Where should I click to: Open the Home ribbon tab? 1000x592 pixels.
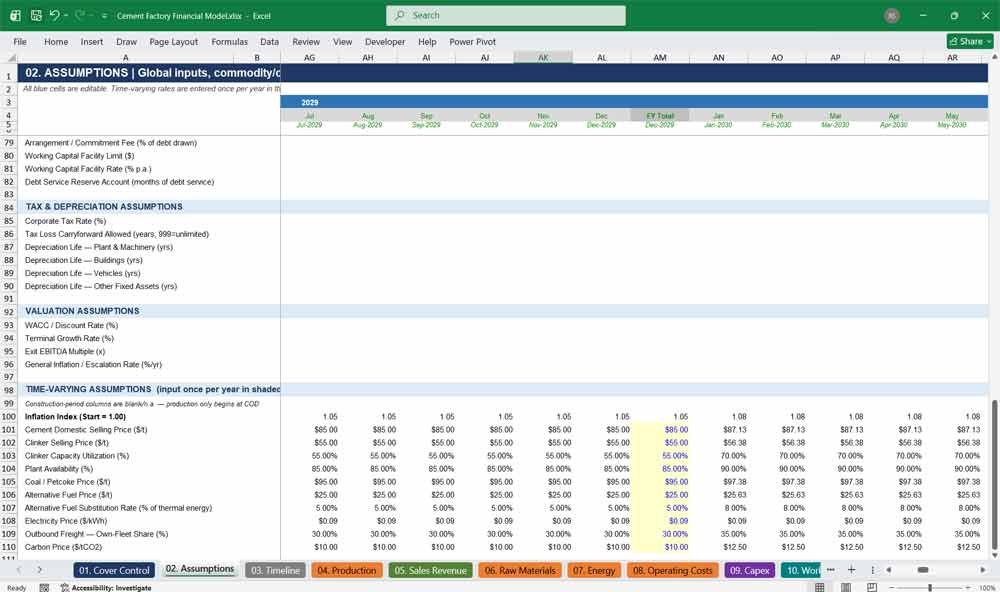pyautogui.click(x=56, y=41)
